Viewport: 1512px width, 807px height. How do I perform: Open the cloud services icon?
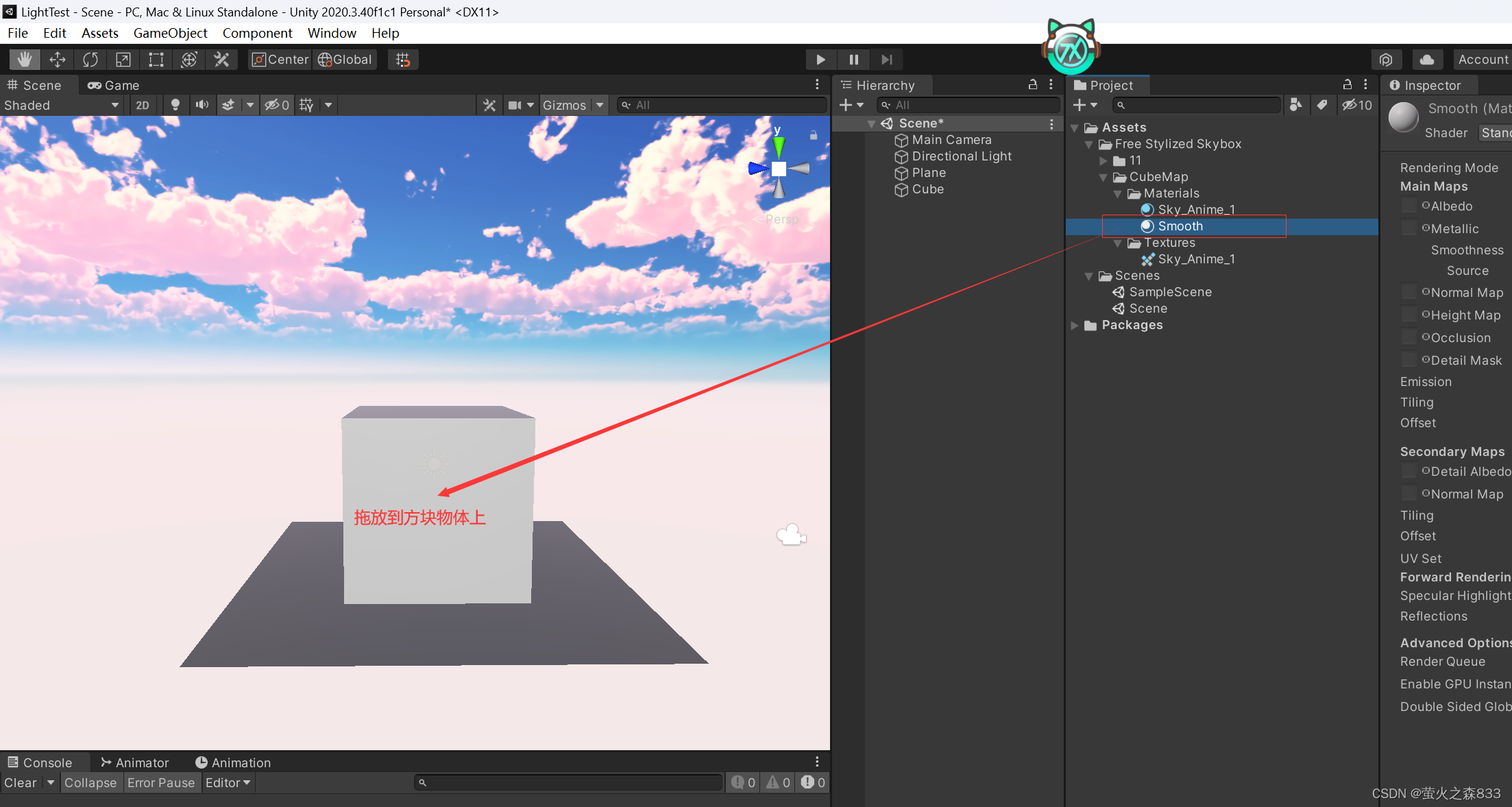pos(1426,60)
